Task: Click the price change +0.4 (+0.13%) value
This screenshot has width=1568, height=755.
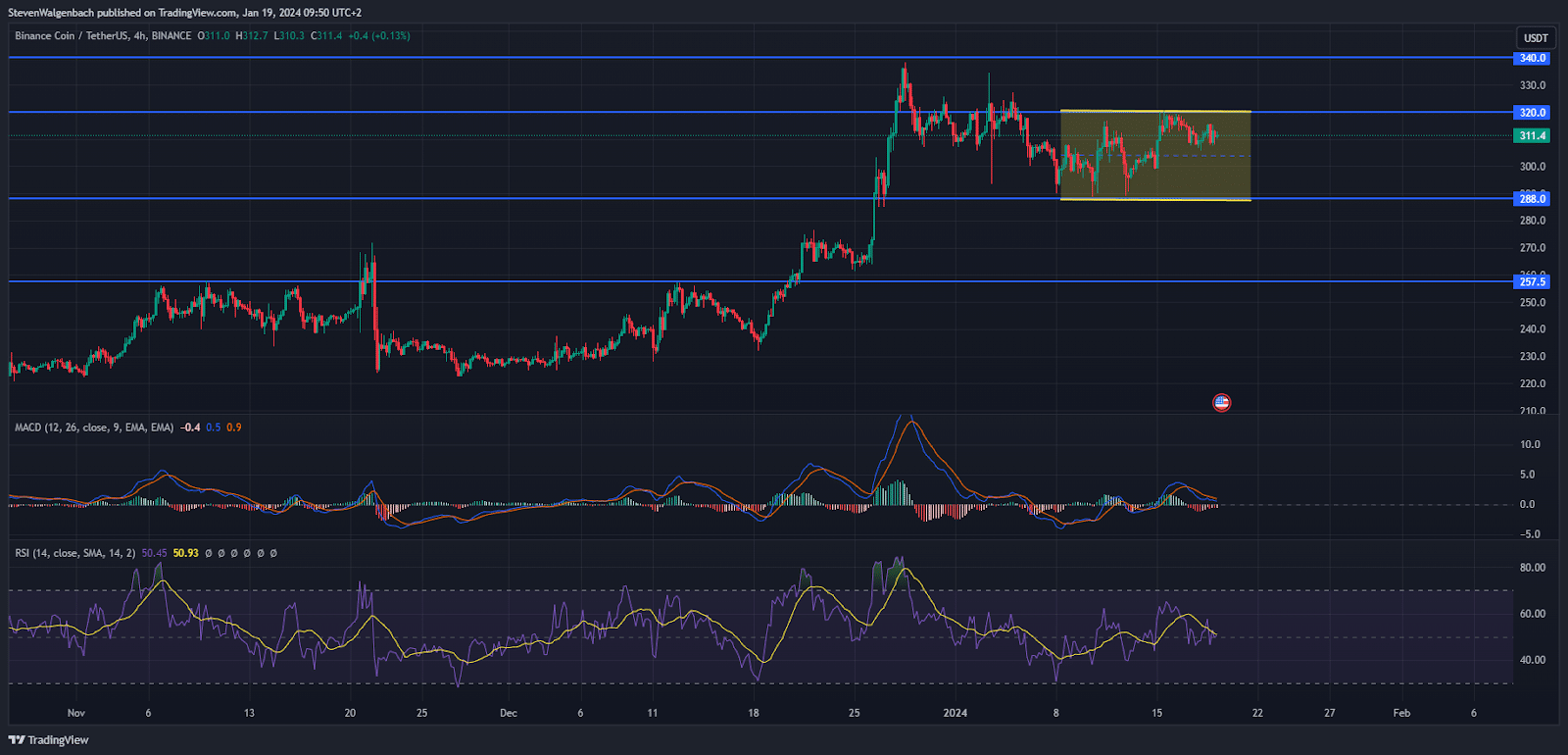Action: tap(379, 35)
